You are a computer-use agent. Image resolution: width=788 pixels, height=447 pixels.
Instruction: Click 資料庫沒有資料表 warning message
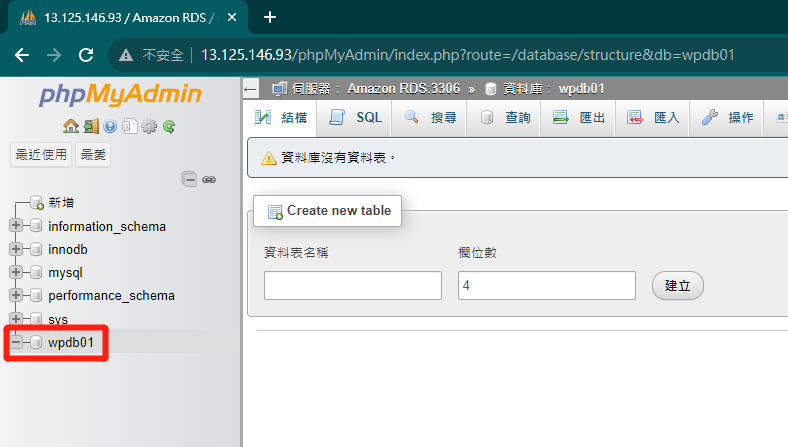[x=338, y=158]
